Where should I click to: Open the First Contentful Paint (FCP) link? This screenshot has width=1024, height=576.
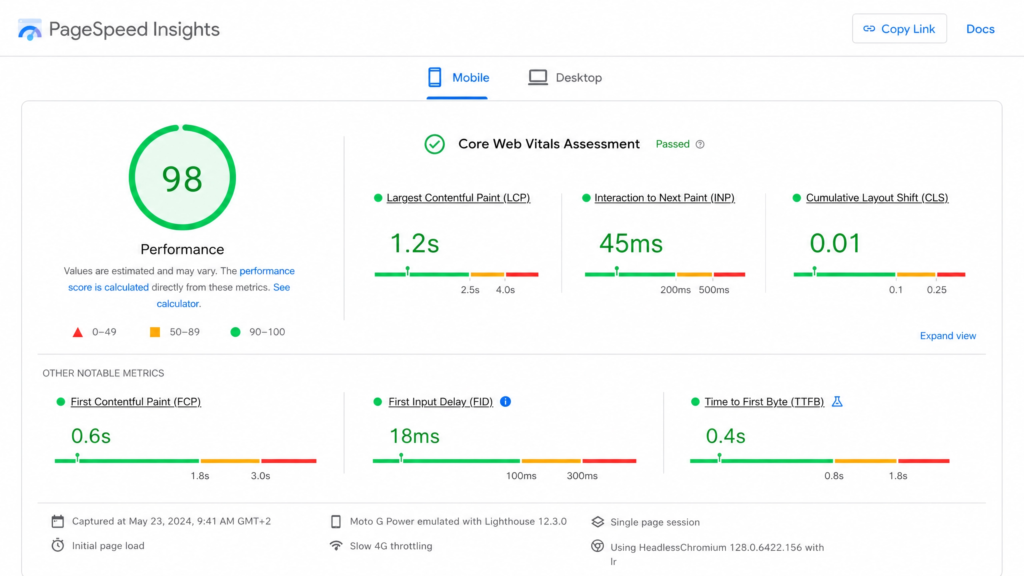pos(135,402)
